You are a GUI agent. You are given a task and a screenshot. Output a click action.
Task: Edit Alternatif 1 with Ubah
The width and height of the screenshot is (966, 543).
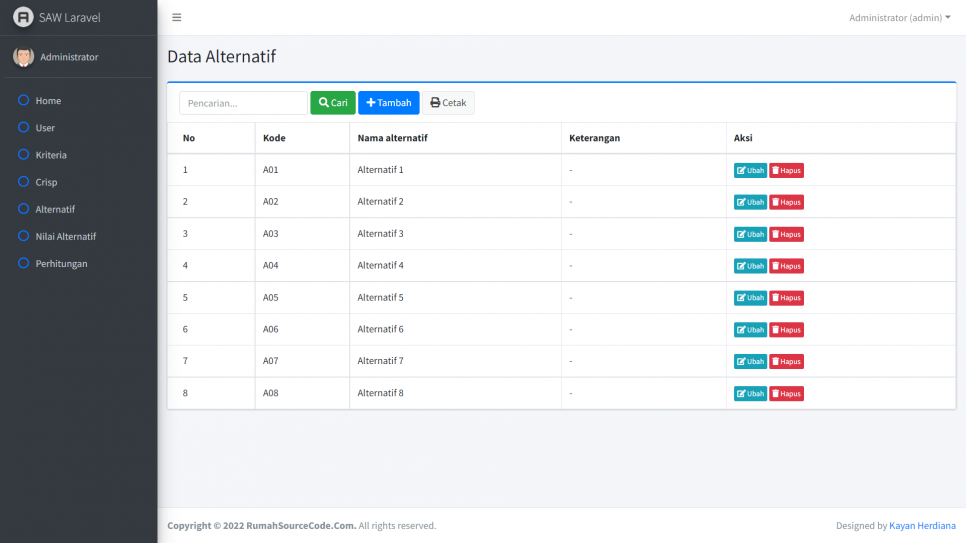point(750,171)
